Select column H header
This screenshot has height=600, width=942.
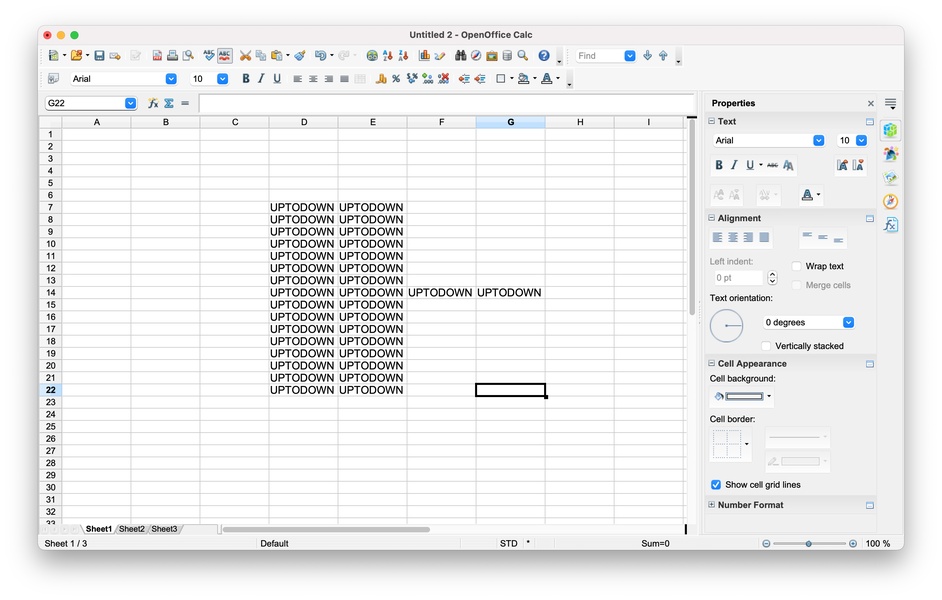tap(579, 122)
